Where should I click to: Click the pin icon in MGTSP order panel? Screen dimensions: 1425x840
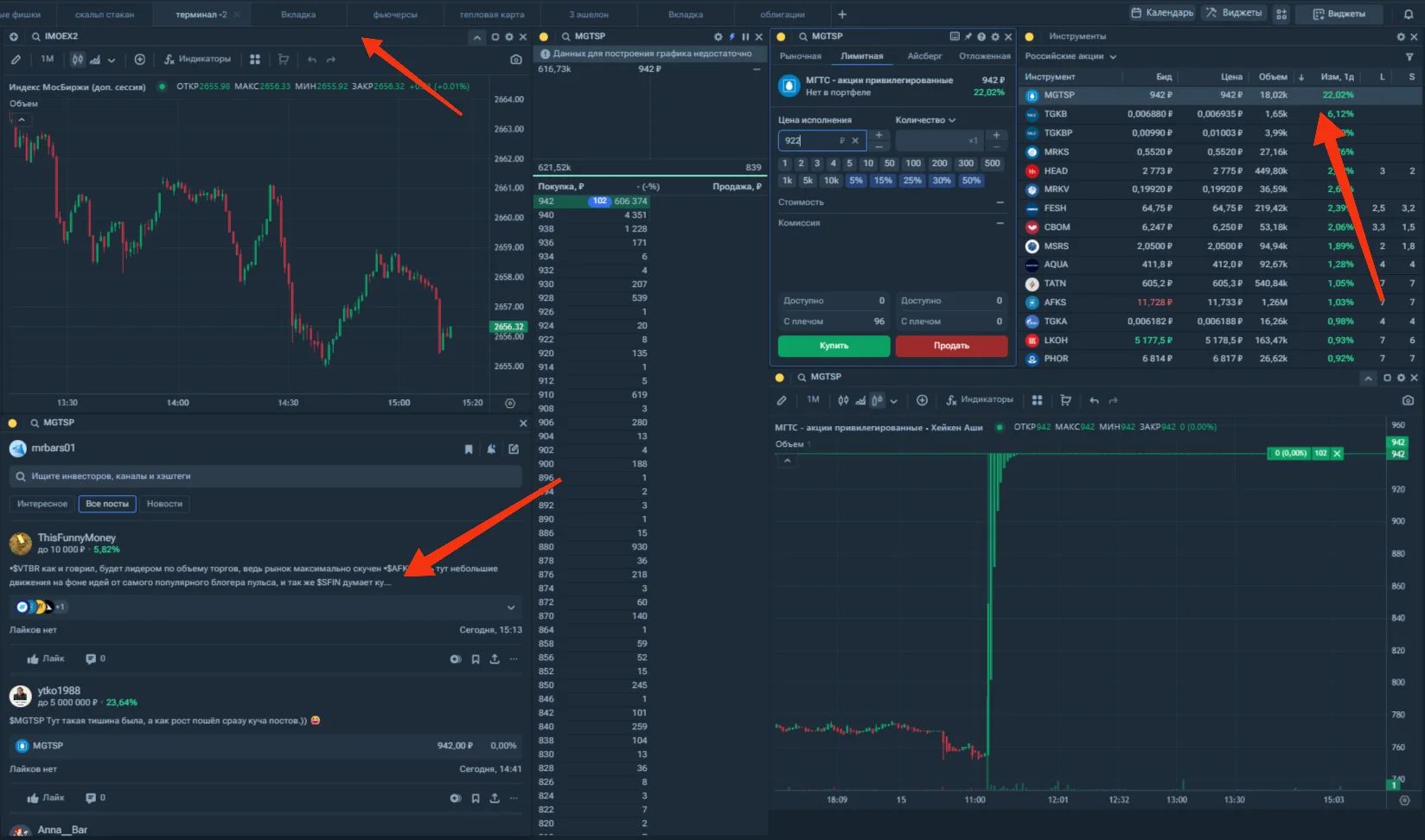[x=968, y=36]
